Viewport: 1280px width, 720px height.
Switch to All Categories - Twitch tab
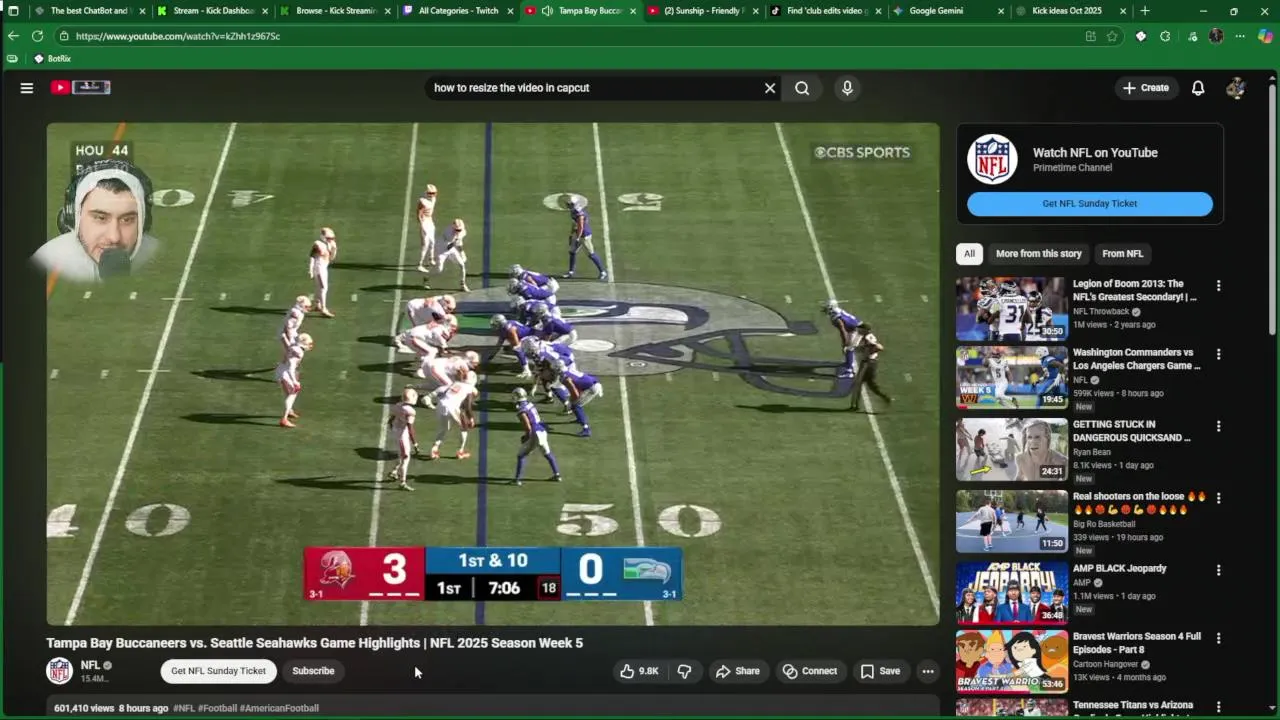click(458, 11)
